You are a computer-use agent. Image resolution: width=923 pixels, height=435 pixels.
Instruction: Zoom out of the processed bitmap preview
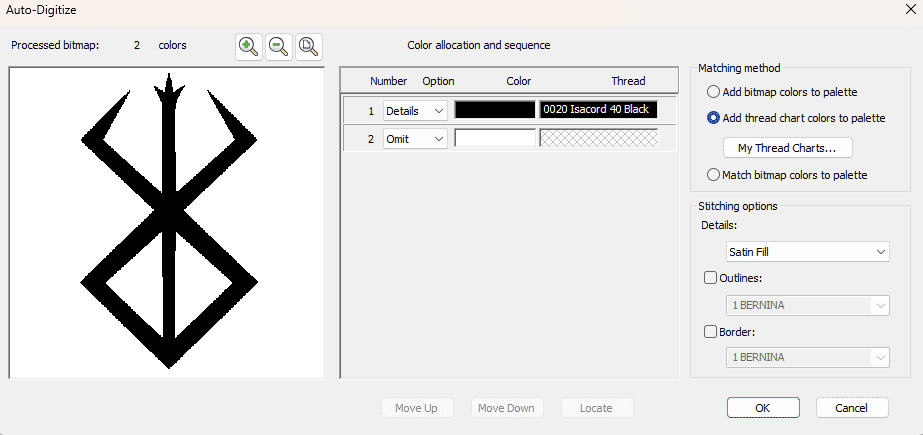pos(279,47)
